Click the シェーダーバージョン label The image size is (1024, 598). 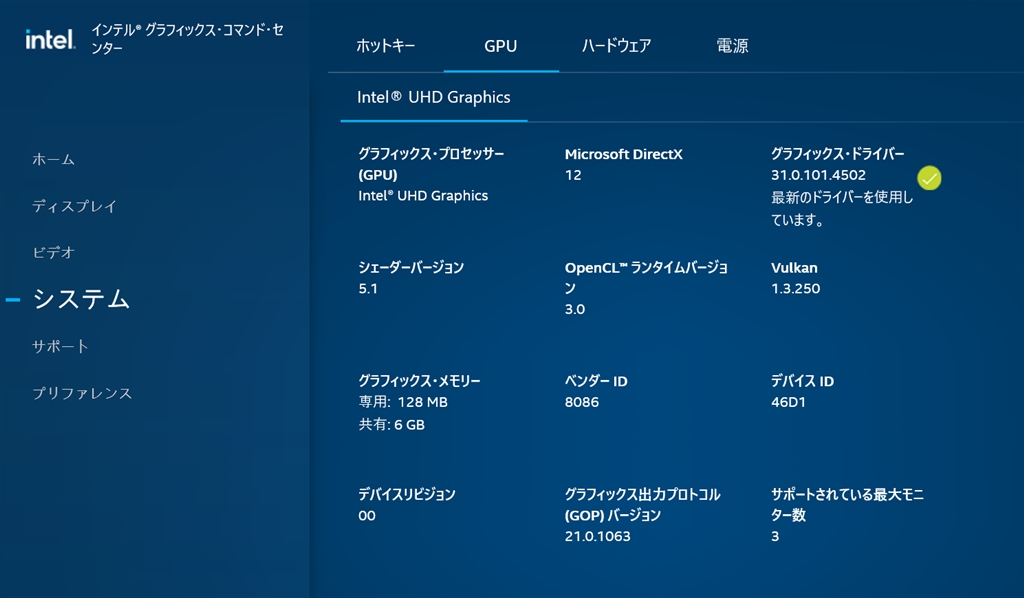tap(411, 268)
